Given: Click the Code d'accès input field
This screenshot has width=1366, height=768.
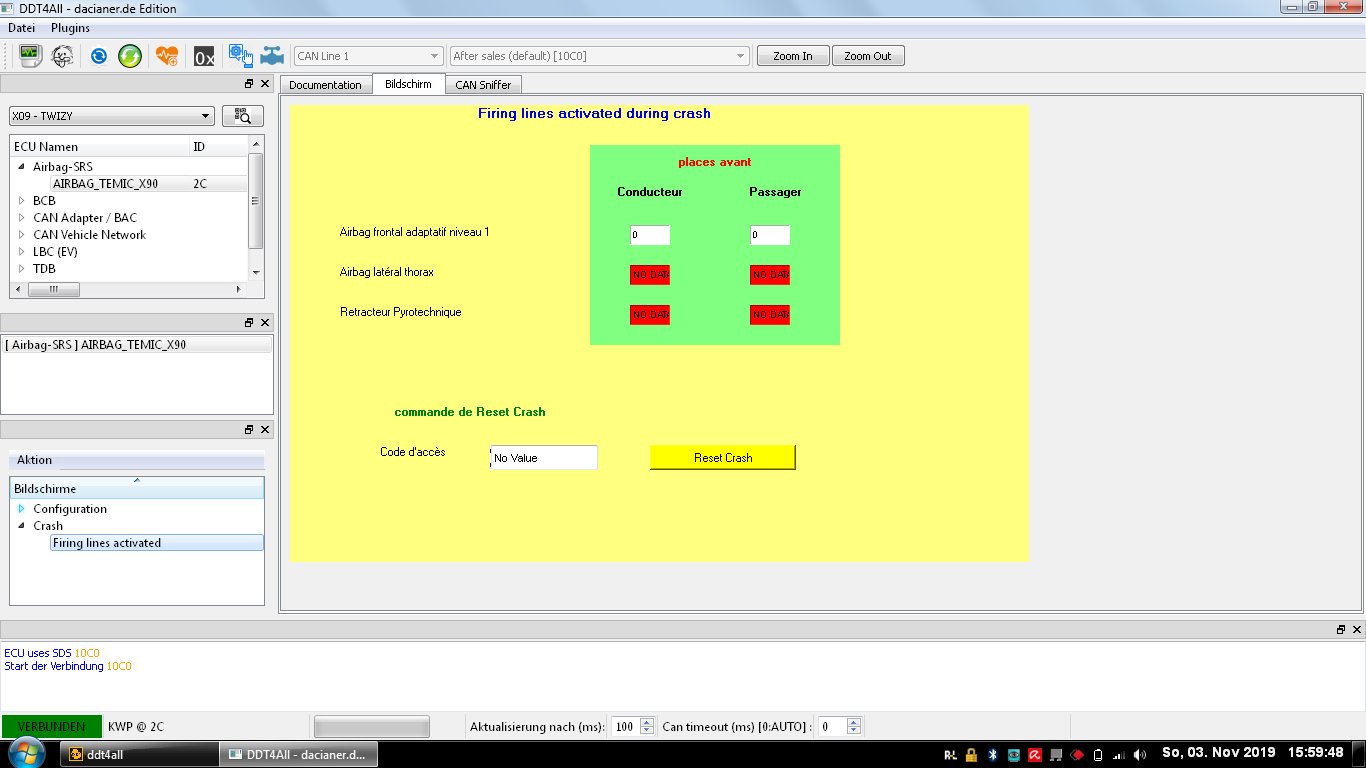Looking at the screenshot, I should pos(544,458).
